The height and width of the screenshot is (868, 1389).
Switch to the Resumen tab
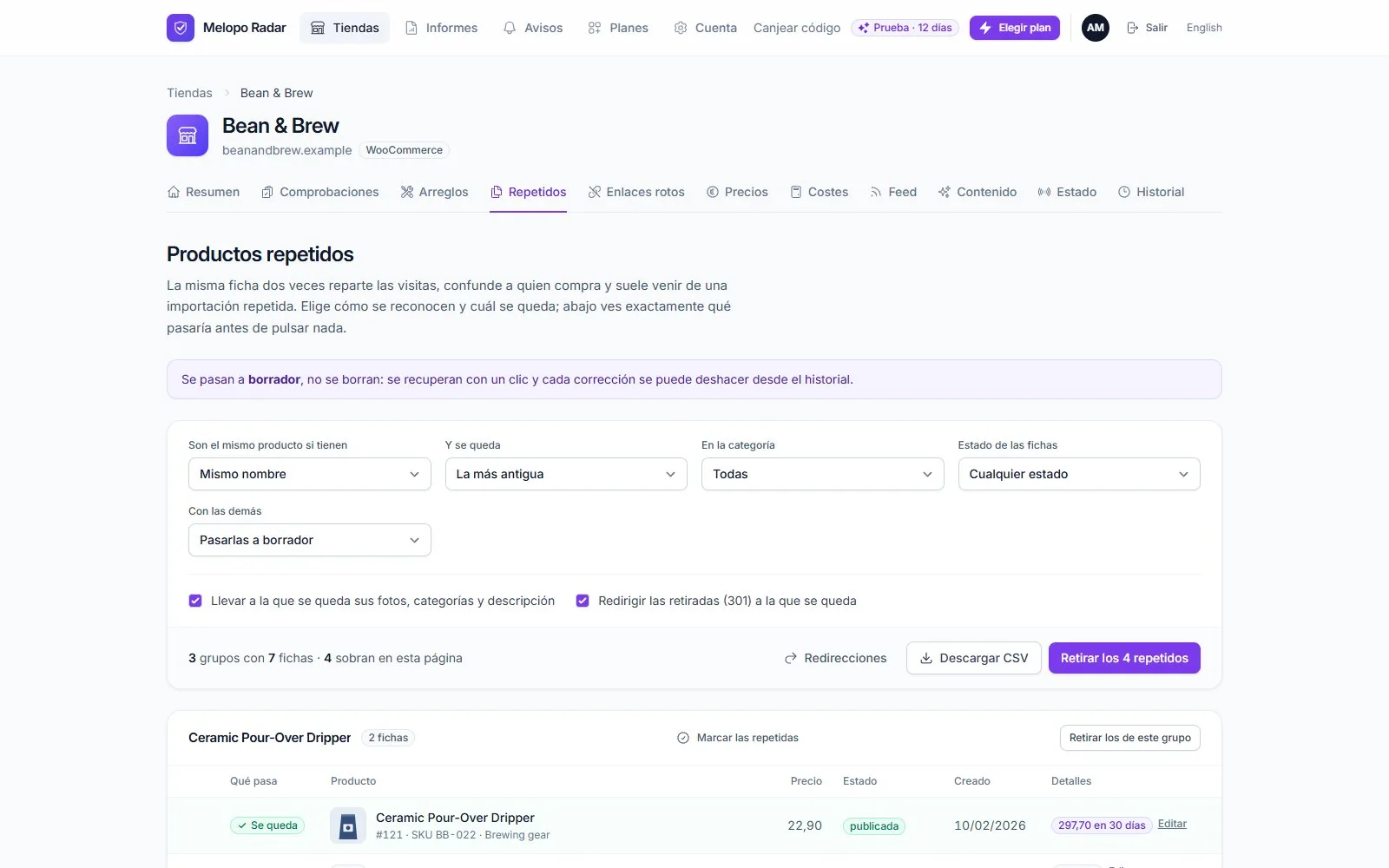pyautogui.click(x=203, y=192)
